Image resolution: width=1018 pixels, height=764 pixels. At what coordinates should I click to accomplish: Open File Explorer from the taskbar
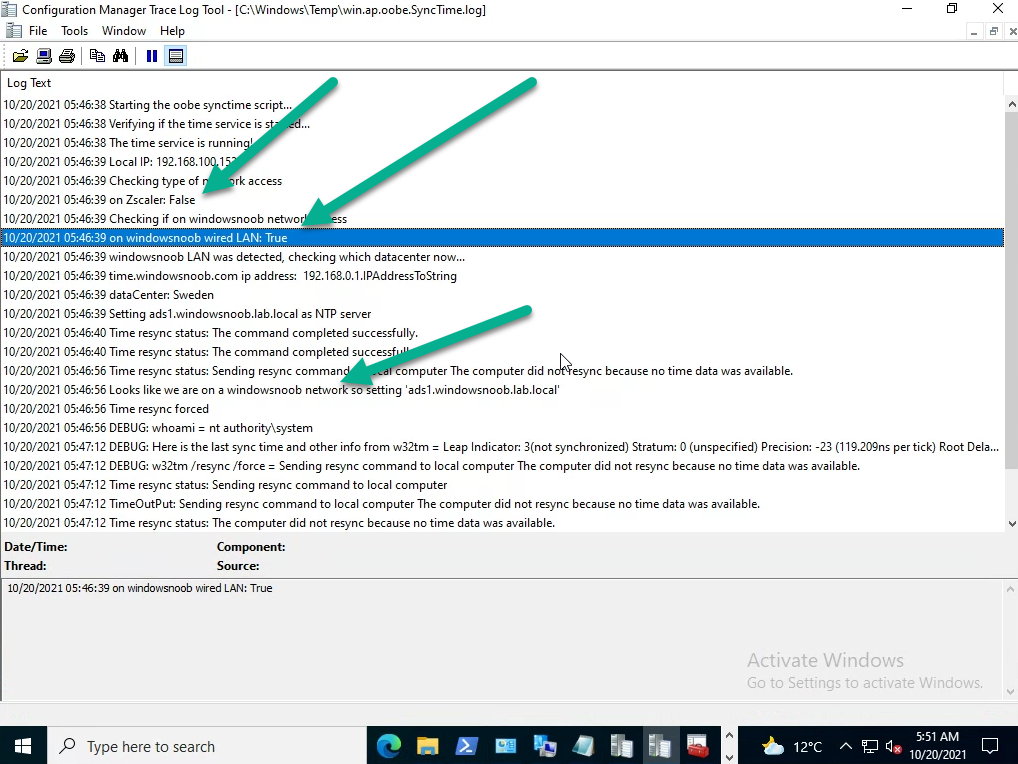(x=428, y=746)
